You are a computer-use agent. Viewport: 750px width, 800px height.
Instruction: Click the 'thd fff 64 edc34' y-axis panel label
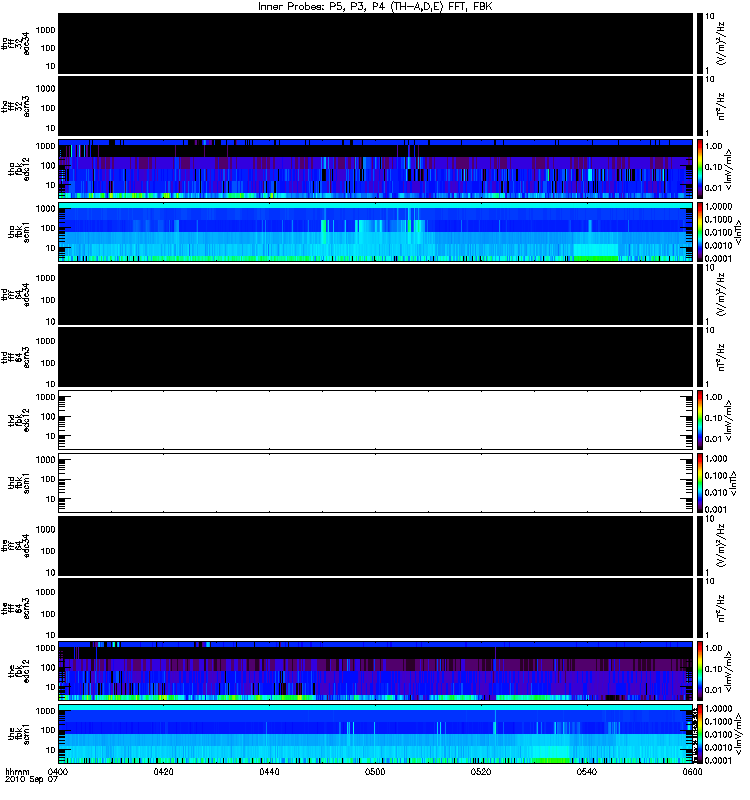pyautogui.click(x=16, y=294)
